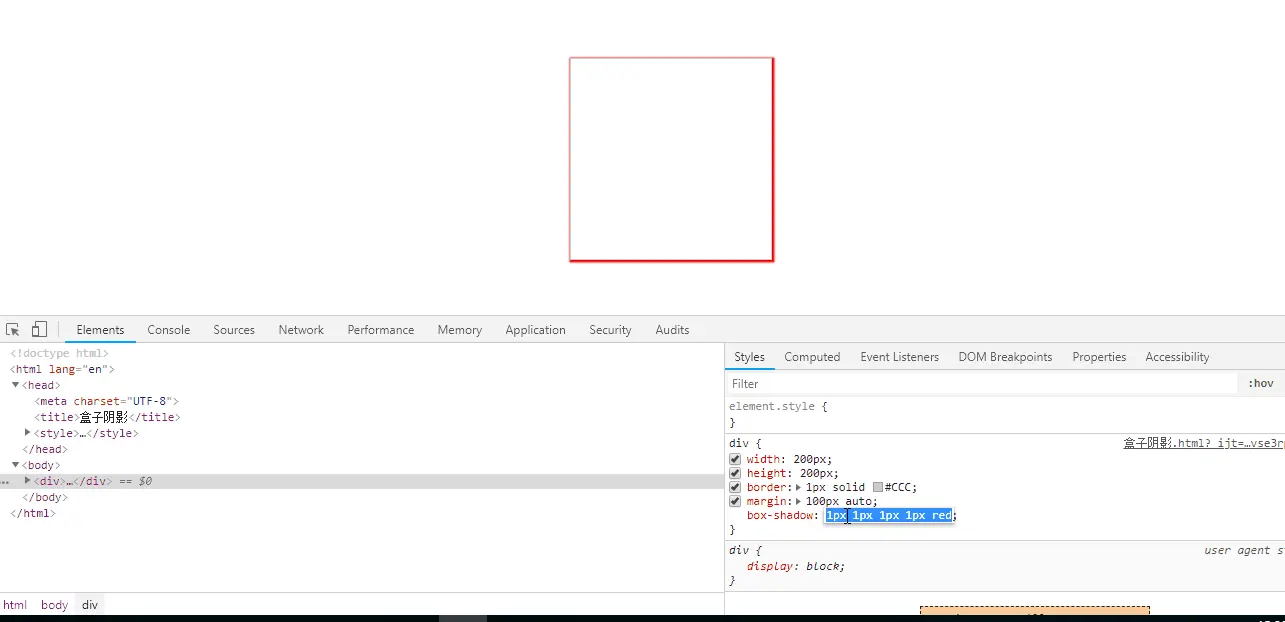Open the Network tab
The height and width of the screenshot is (622, 1285).
[301, 330]
